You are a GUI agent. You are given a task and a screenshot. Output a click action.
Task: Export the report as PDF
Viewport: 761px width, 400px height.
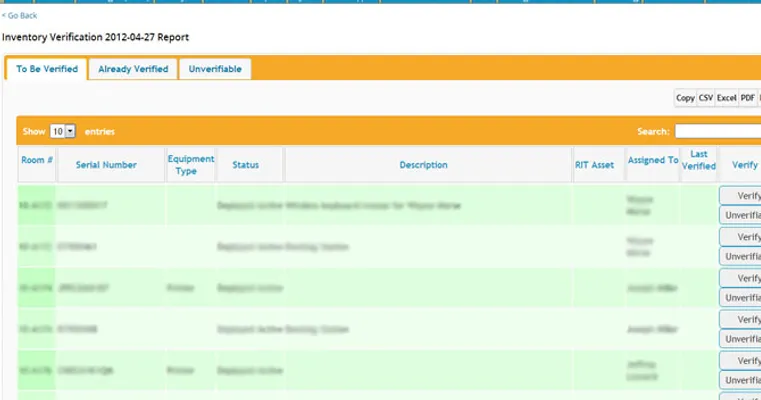point(747,98)
